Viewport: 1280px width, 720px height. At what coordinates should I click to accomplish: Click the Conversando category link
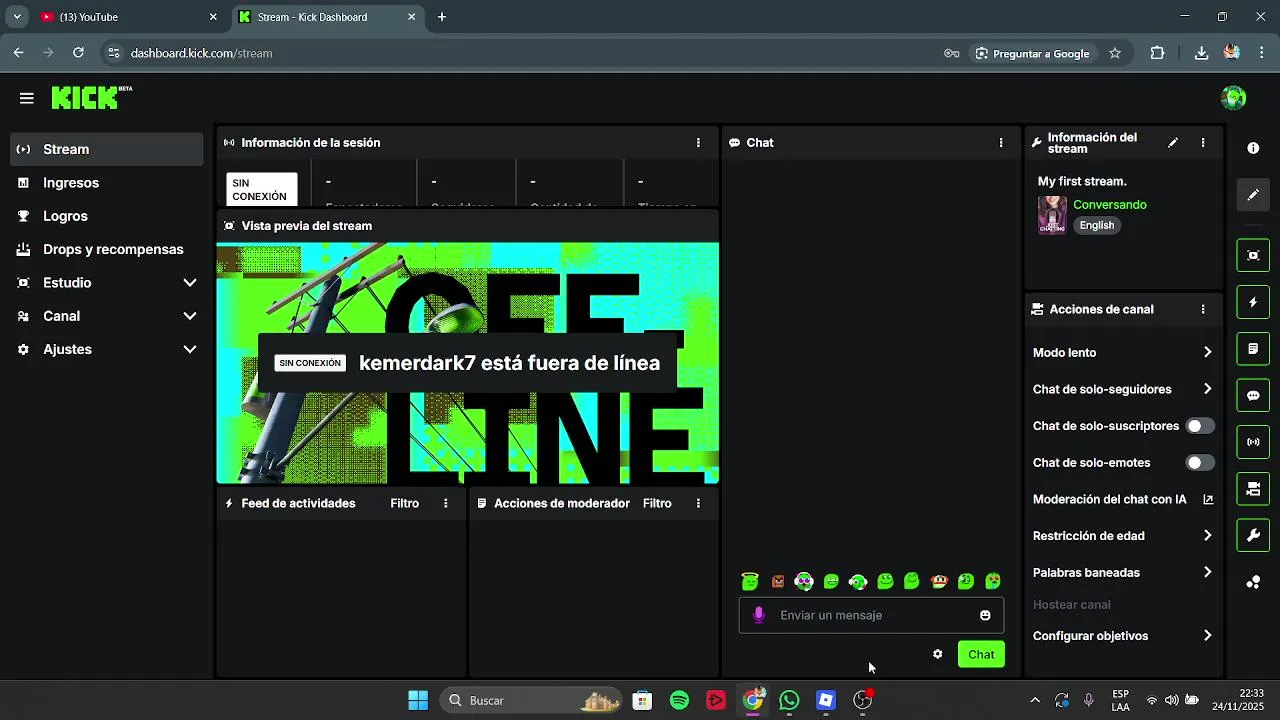click(x=1110, y=205)
